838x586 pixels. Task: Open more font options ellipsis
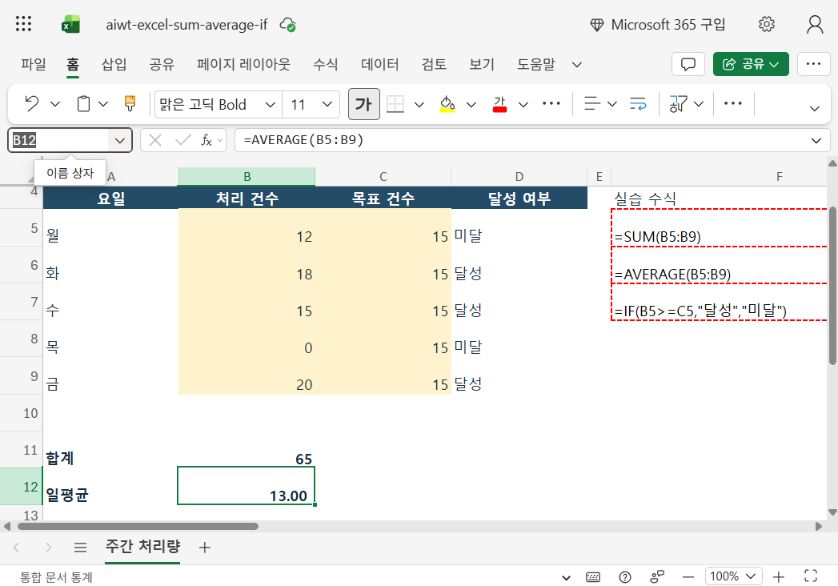tap(551, 103)
